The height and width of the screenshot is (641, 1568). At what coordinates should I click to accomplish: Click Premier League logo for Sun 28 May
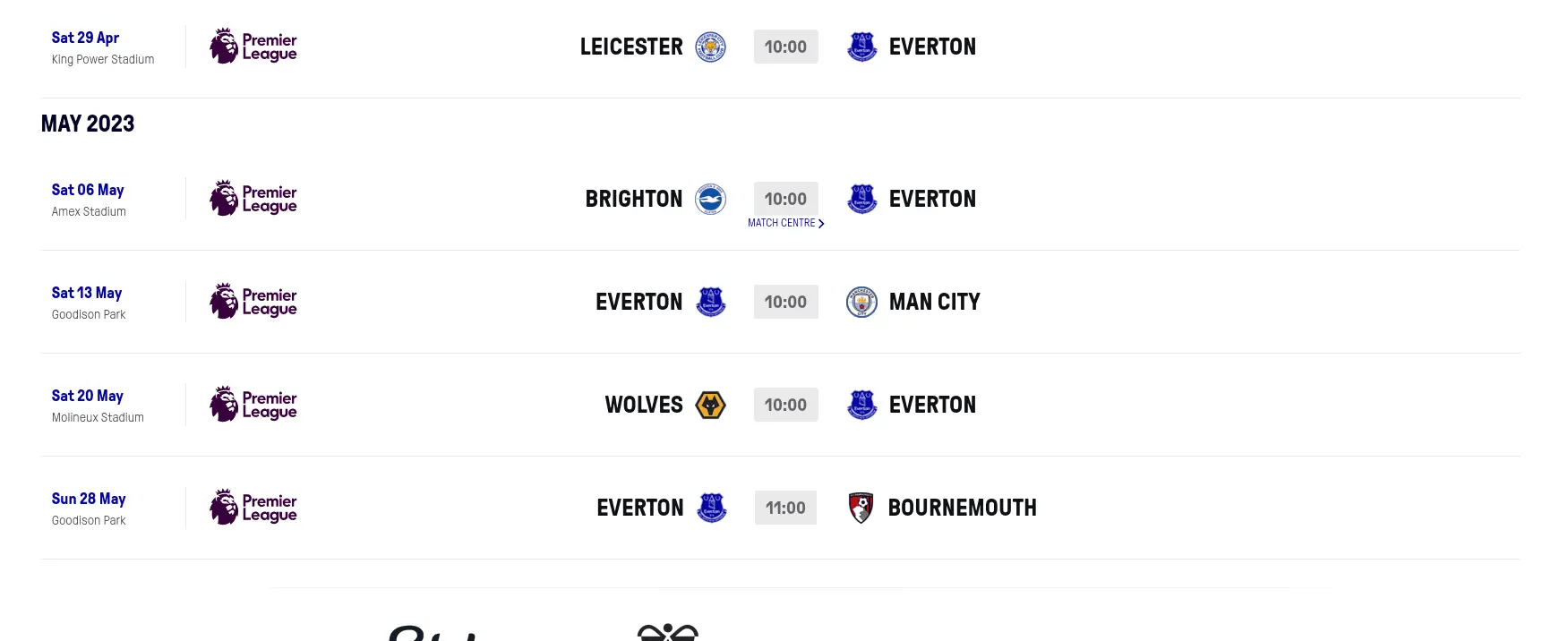coord(253,508)
